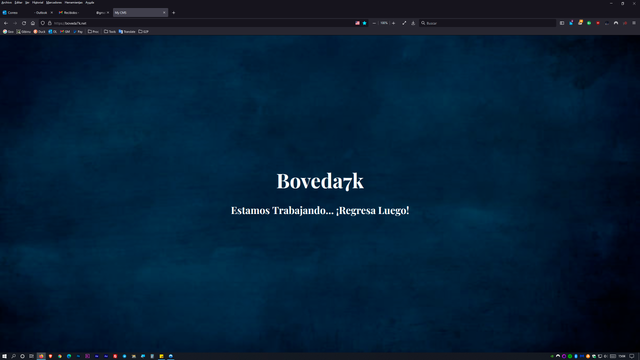Viewport: 640px width, 360px height.
Task: Reset the zoom level percentage
Action: click(x=384, y=23)
